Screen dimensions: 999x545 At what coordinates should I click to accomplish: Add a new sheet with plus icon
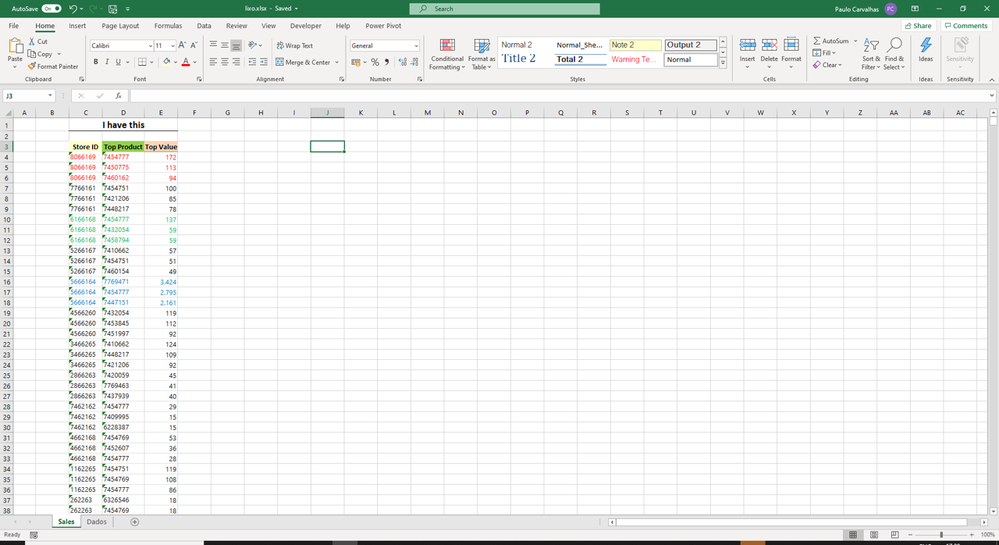(x=134, y=522)
